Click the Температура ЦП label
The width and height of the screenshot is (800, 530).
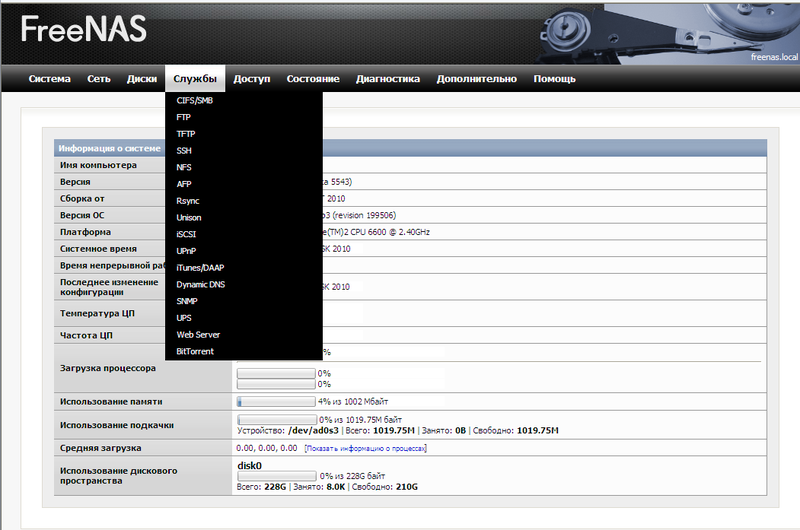tap(97, 313)
